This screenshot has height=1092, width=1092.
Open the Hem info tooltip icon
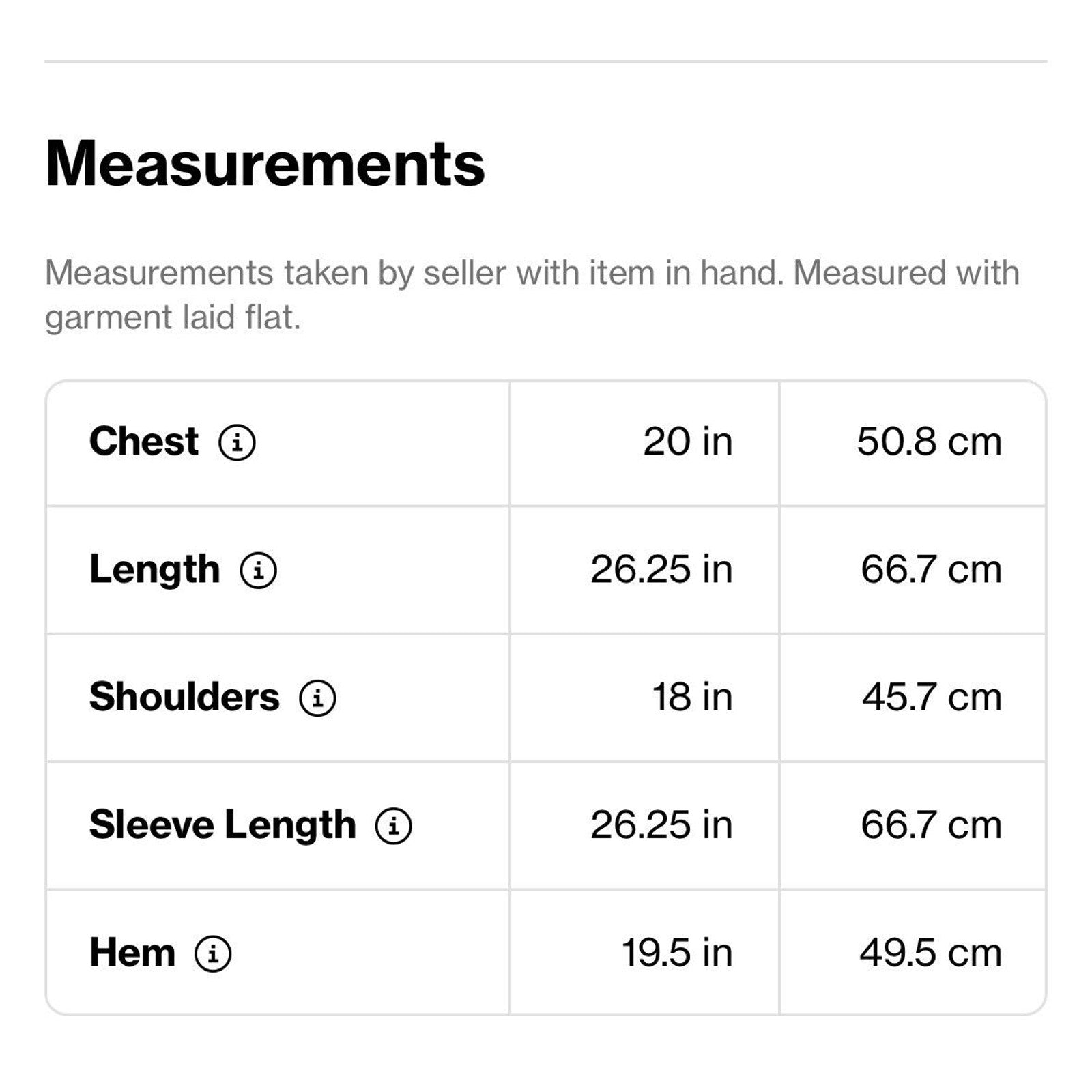tap(213, 953)
